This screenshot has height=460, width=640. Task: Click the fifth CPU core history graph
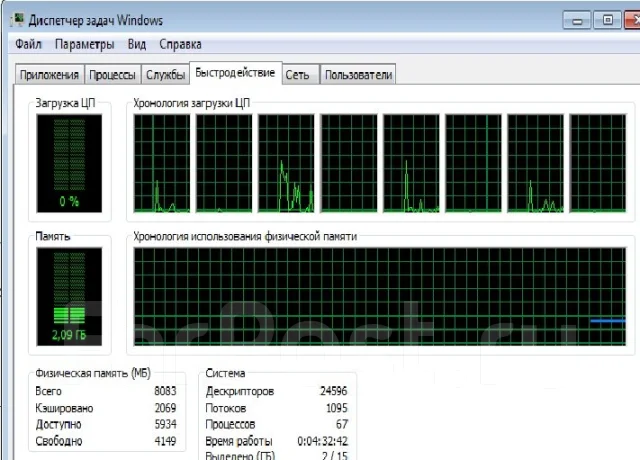411,163
